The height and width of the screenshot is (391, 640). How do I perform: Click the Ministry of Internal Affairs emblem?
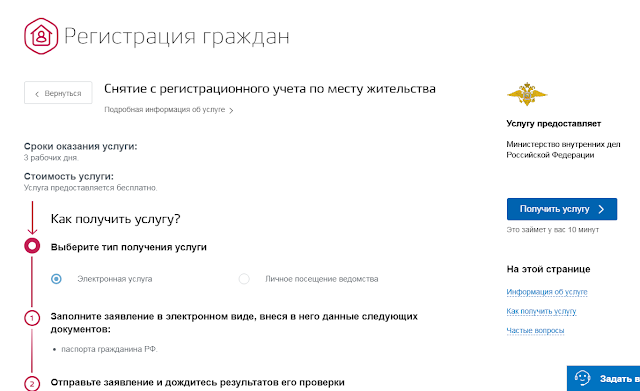pos(527,94)
